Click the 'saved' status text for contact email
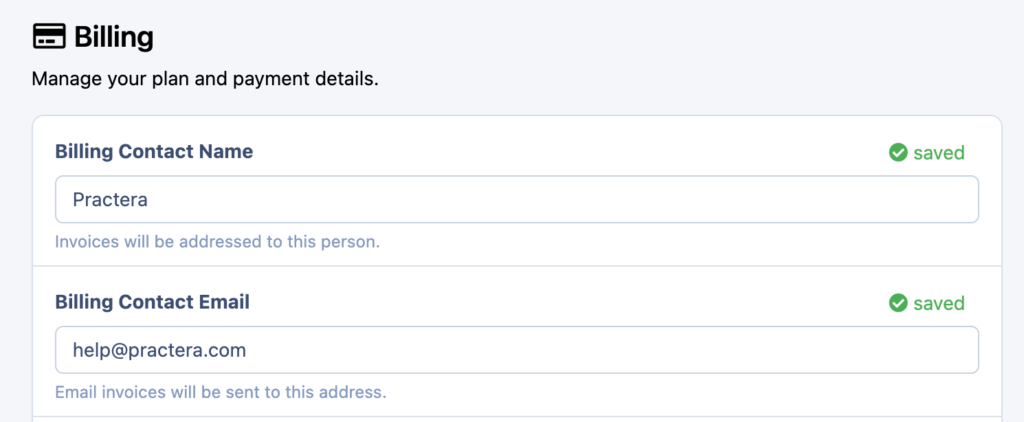The width and height of the screenshot is (1024, 422). (x=939, y=303)
